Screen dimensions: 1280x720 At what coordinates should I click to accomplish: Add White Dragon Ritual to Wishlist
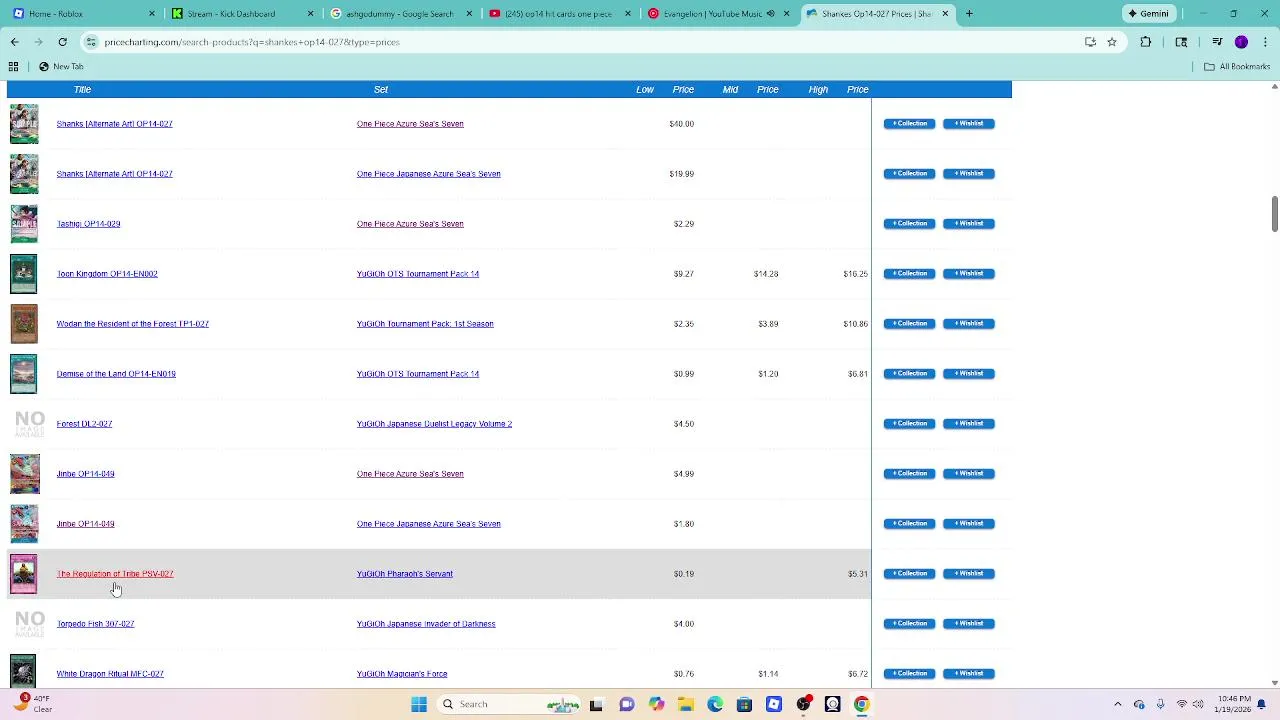968,674
